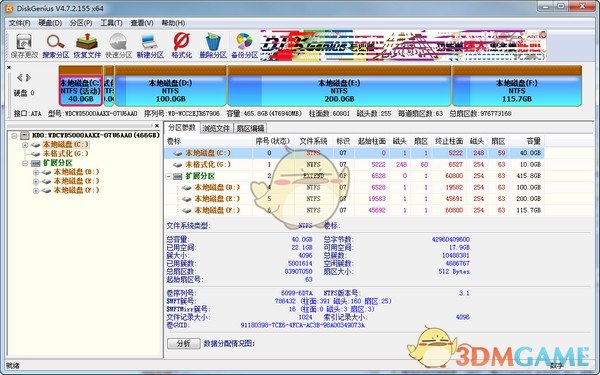Select the 格式化 format tool icon
600x375 pixels.
181,46
